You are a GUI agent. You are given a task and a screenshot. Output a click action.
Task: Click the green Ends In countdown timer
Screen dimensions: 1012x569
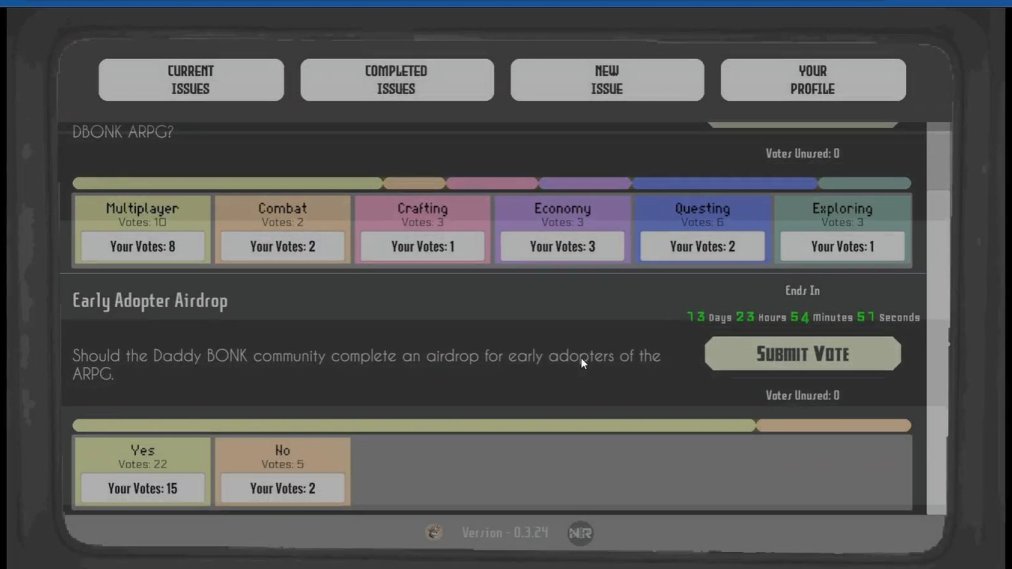coord(802,317)
